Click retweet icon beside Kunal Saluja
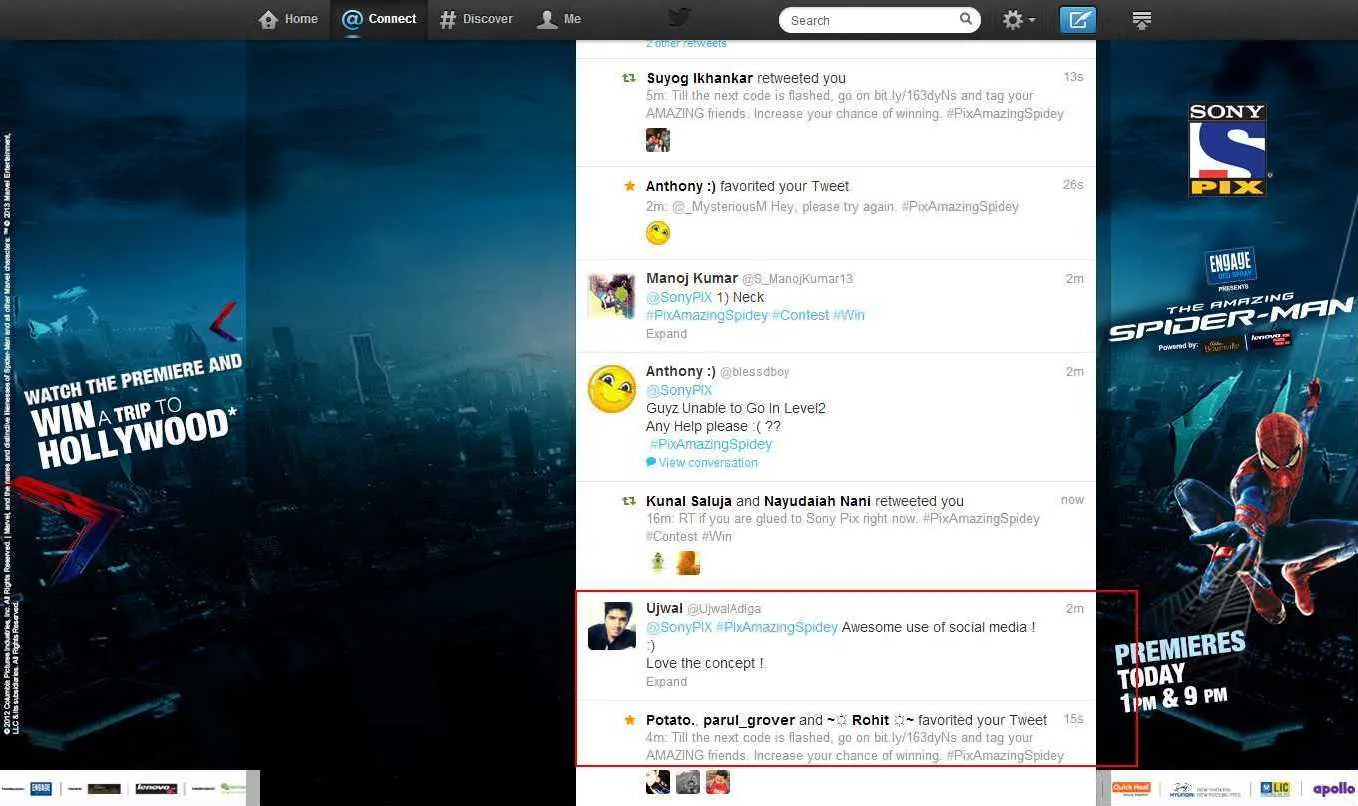Screen dimensions: 1358x806 pos(629,501)
